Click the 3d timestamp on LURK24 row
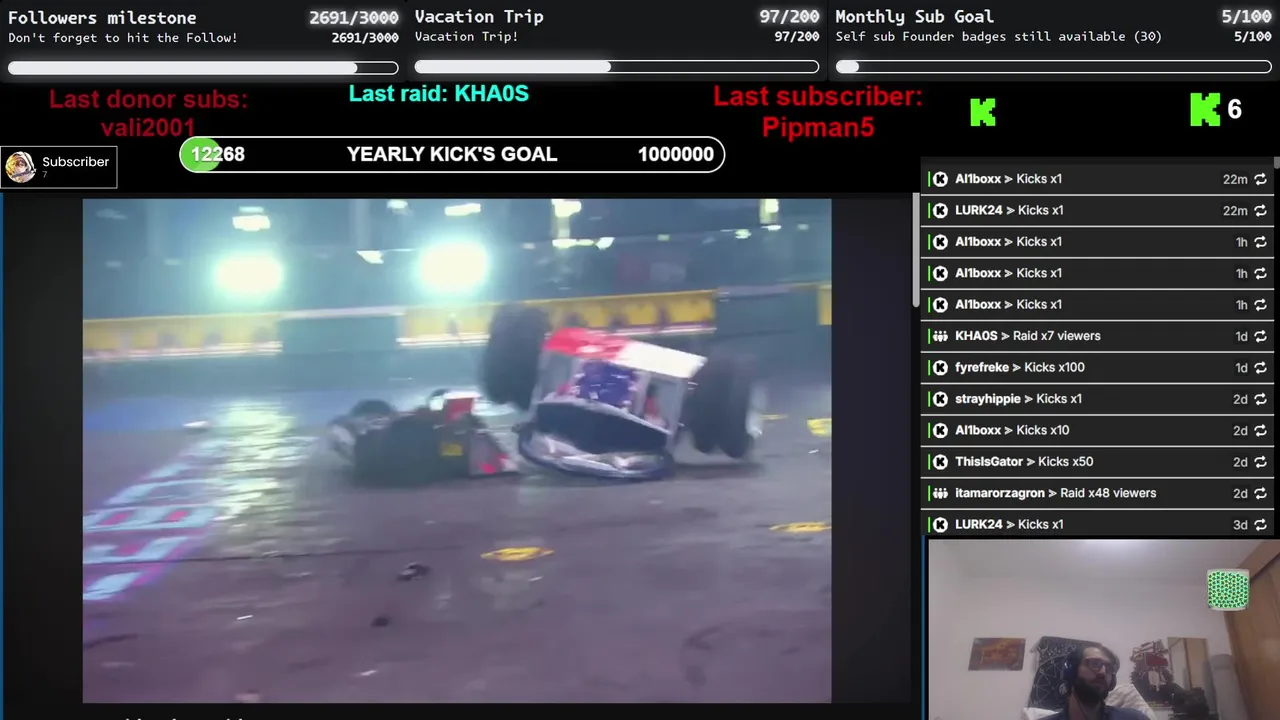 [1240, 524]
